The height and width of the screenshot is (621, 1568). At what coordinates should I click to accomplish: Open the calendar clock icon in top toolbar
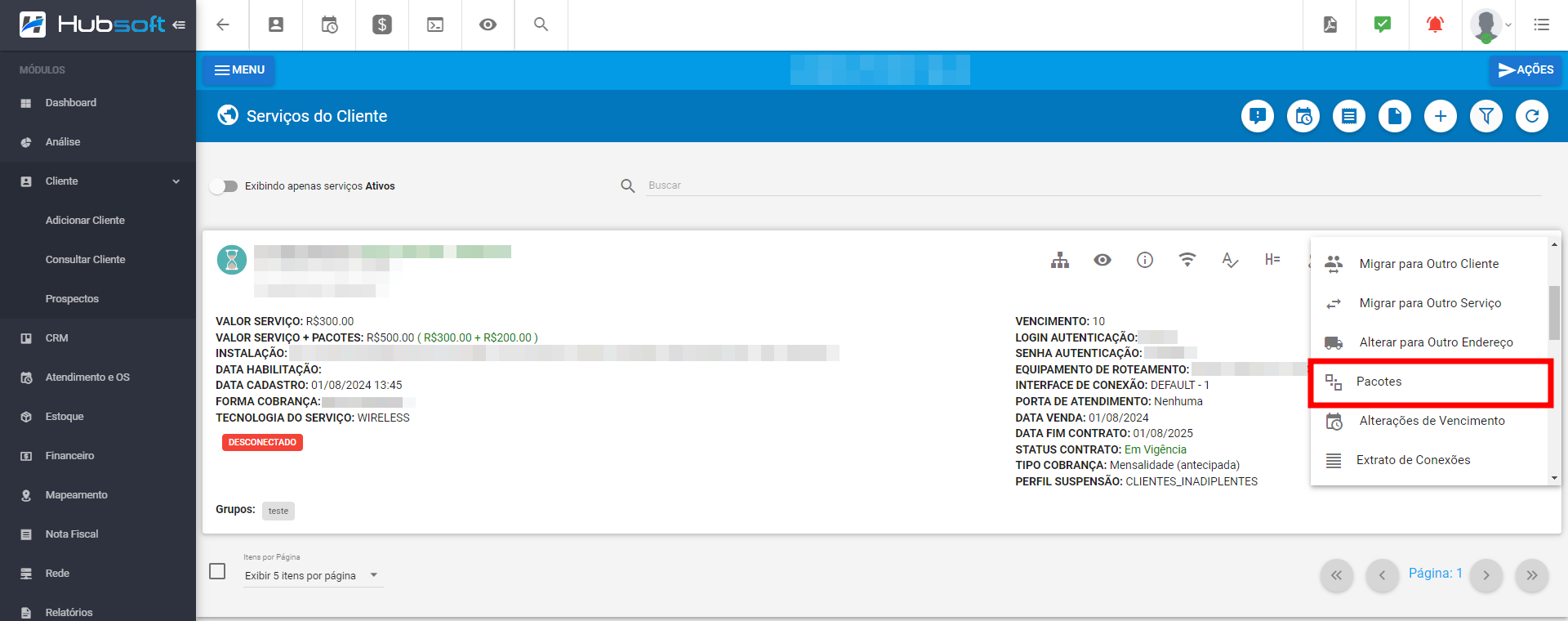[329, 25]
